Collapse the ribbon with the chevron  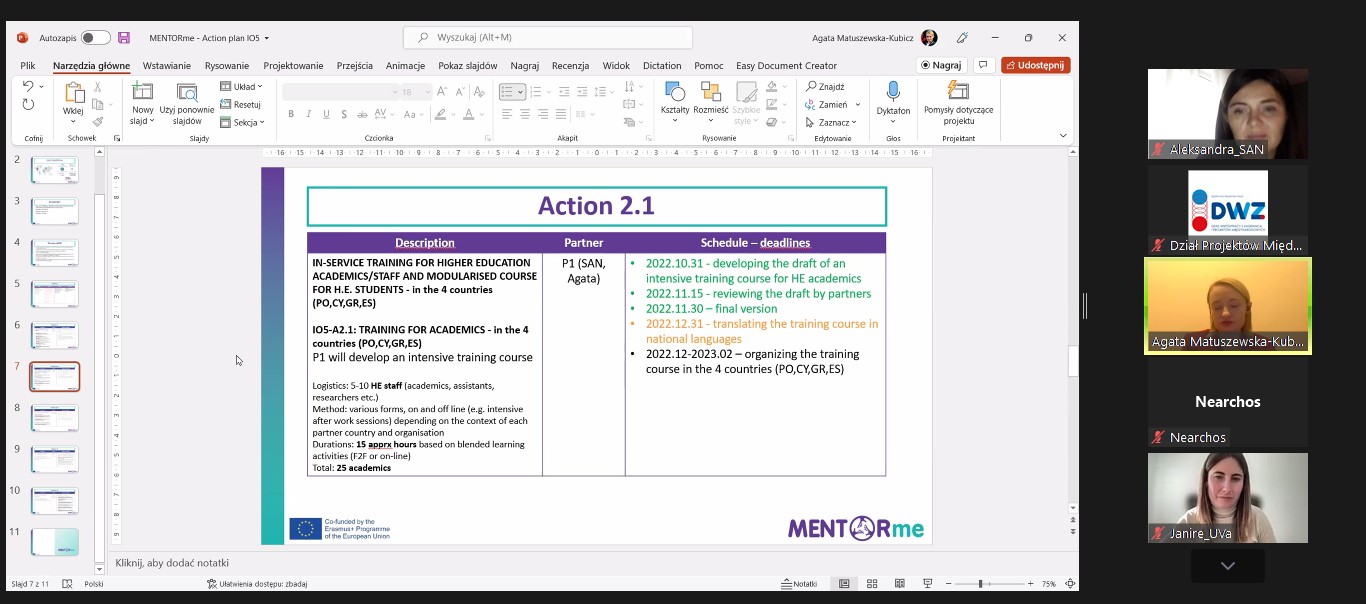(1063, 135)
